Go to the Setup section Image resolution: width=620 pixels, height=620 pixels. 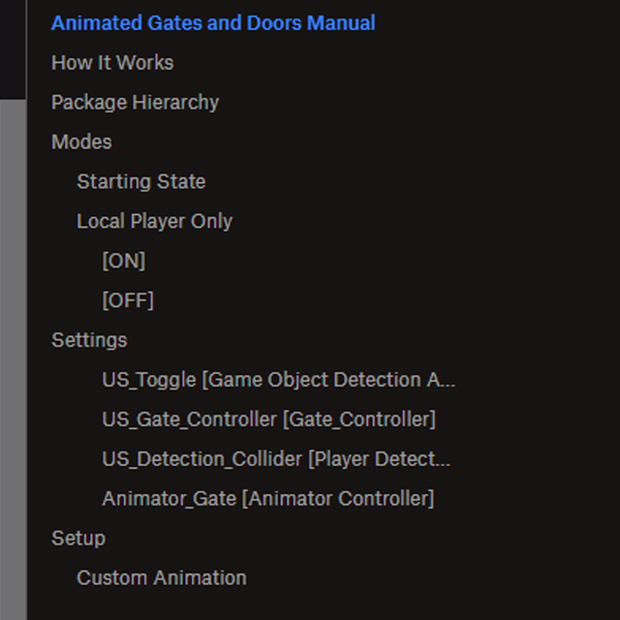pos(78,539)
